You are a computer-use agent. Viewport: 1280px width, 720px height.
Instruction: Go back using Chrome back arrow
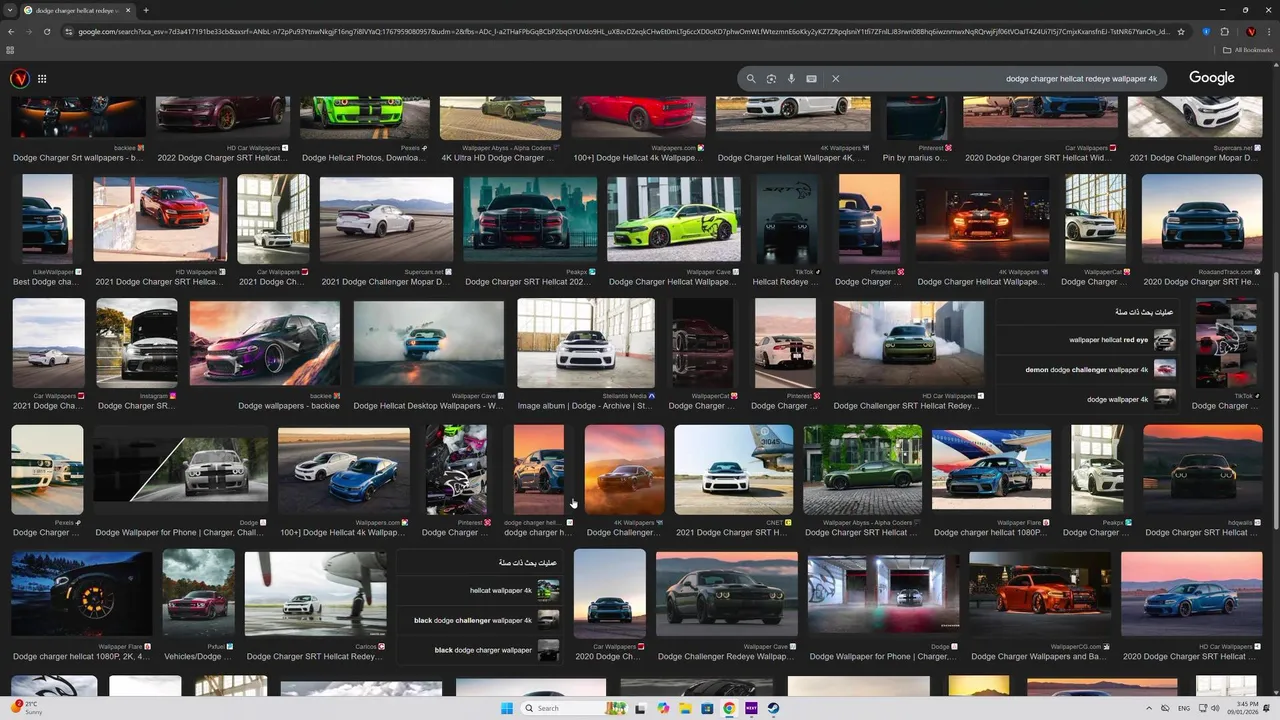click(x=10, y=31)
